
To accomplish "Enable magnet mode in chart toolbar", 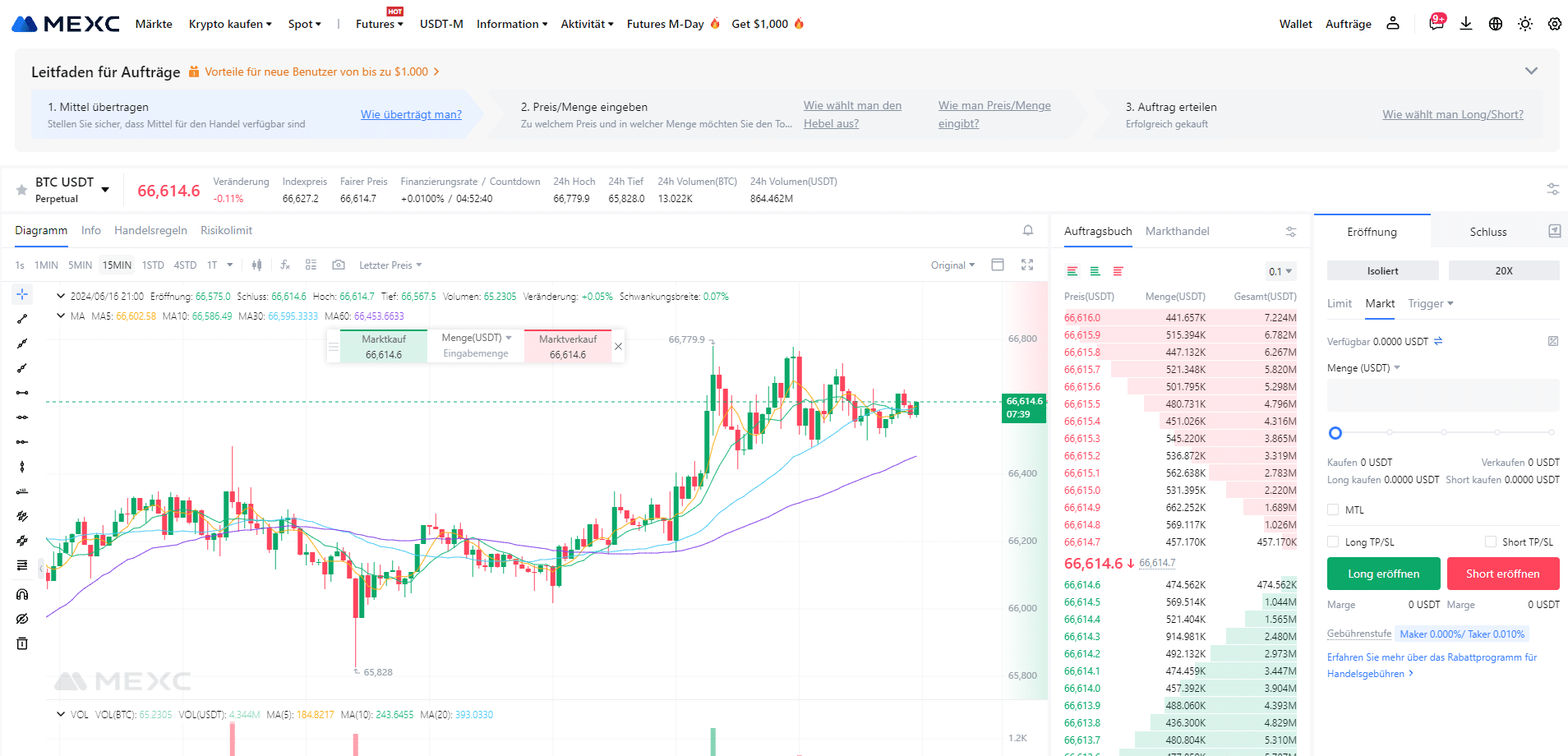I will coord(22,594).
